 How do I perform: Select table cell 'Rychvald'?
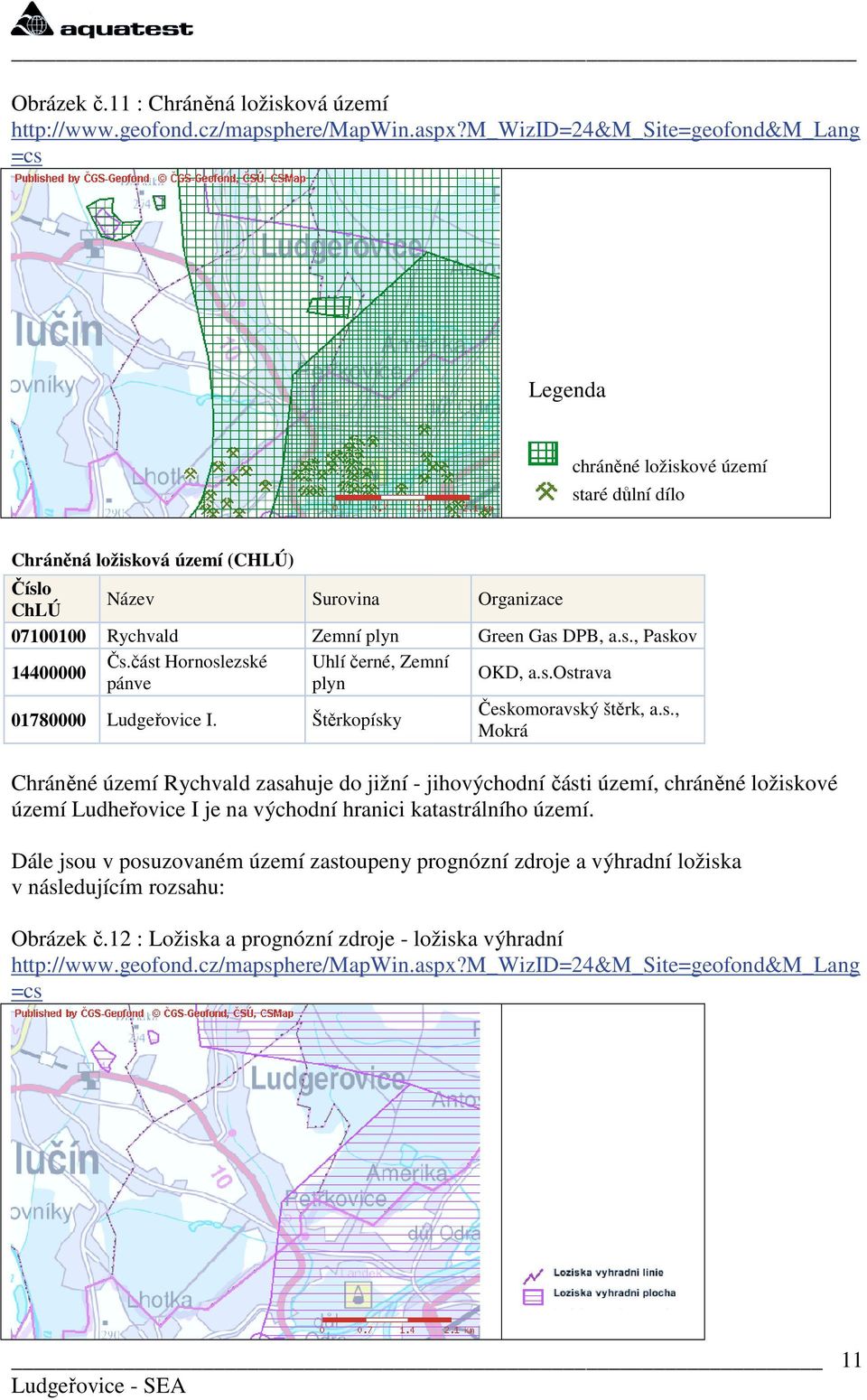pos(143,636)
